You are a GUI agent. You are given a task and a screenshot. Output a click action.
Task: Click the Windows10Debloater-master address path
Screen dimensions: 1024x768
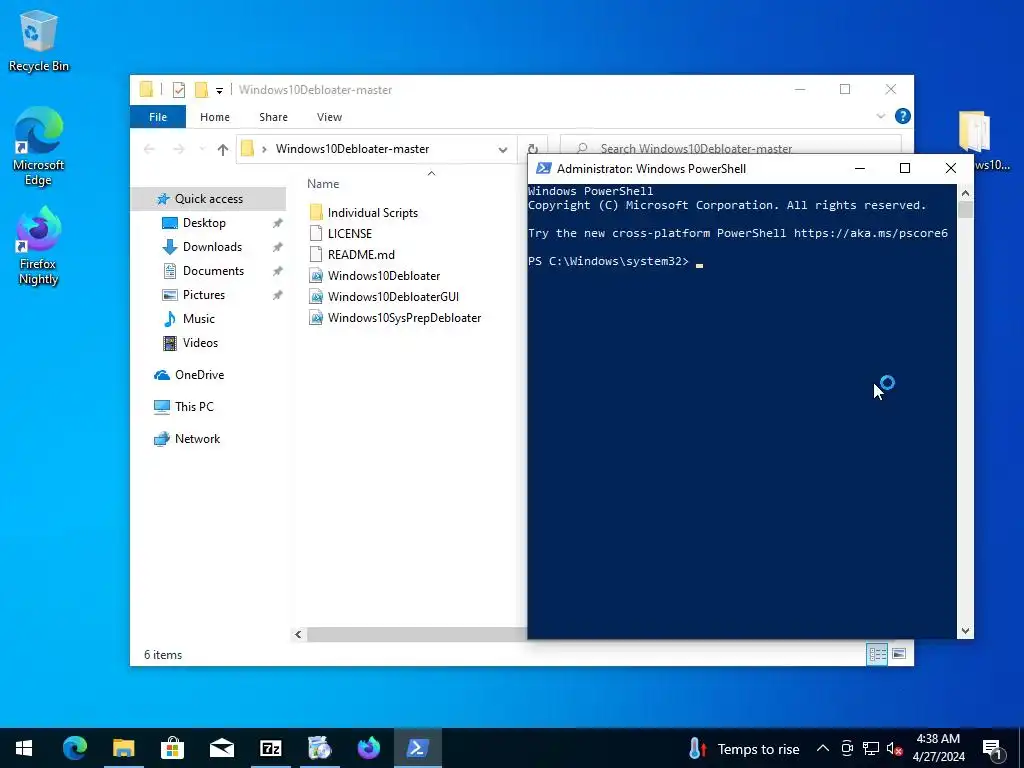[x=352, y=149]
